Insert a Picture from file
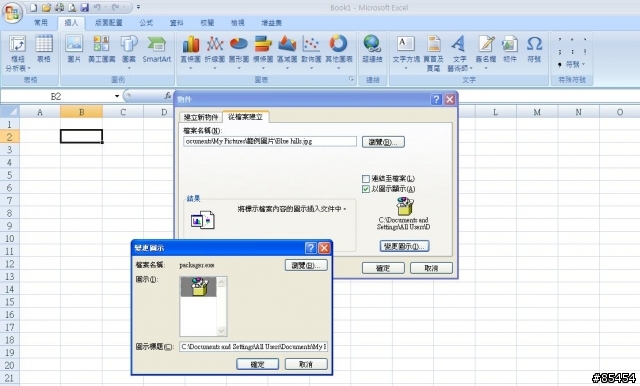 [x=74, y=49]
